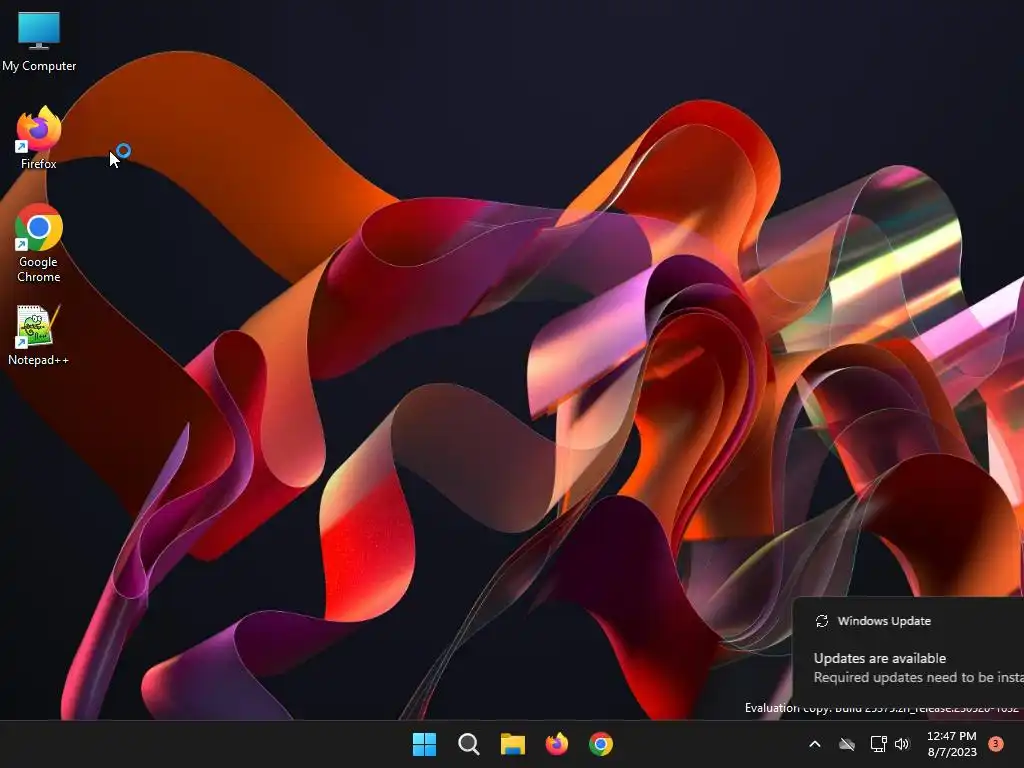The image size is (1024, 768).
Task: Click the "Firefox" icon label
Action: [39, 164]
